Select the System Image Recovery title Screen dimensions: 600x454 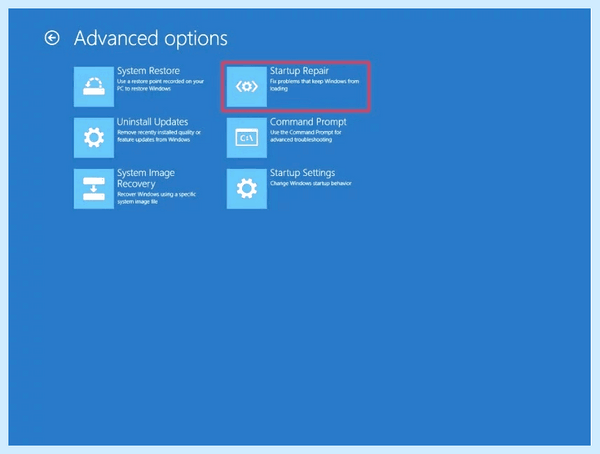click(146, 178)
